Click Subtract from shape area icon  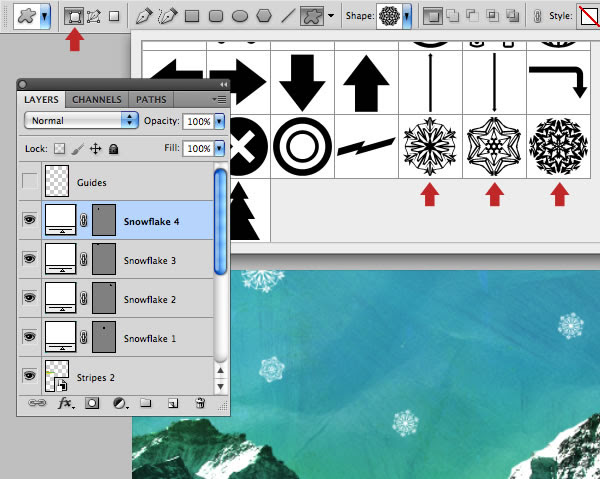[472, 16]
